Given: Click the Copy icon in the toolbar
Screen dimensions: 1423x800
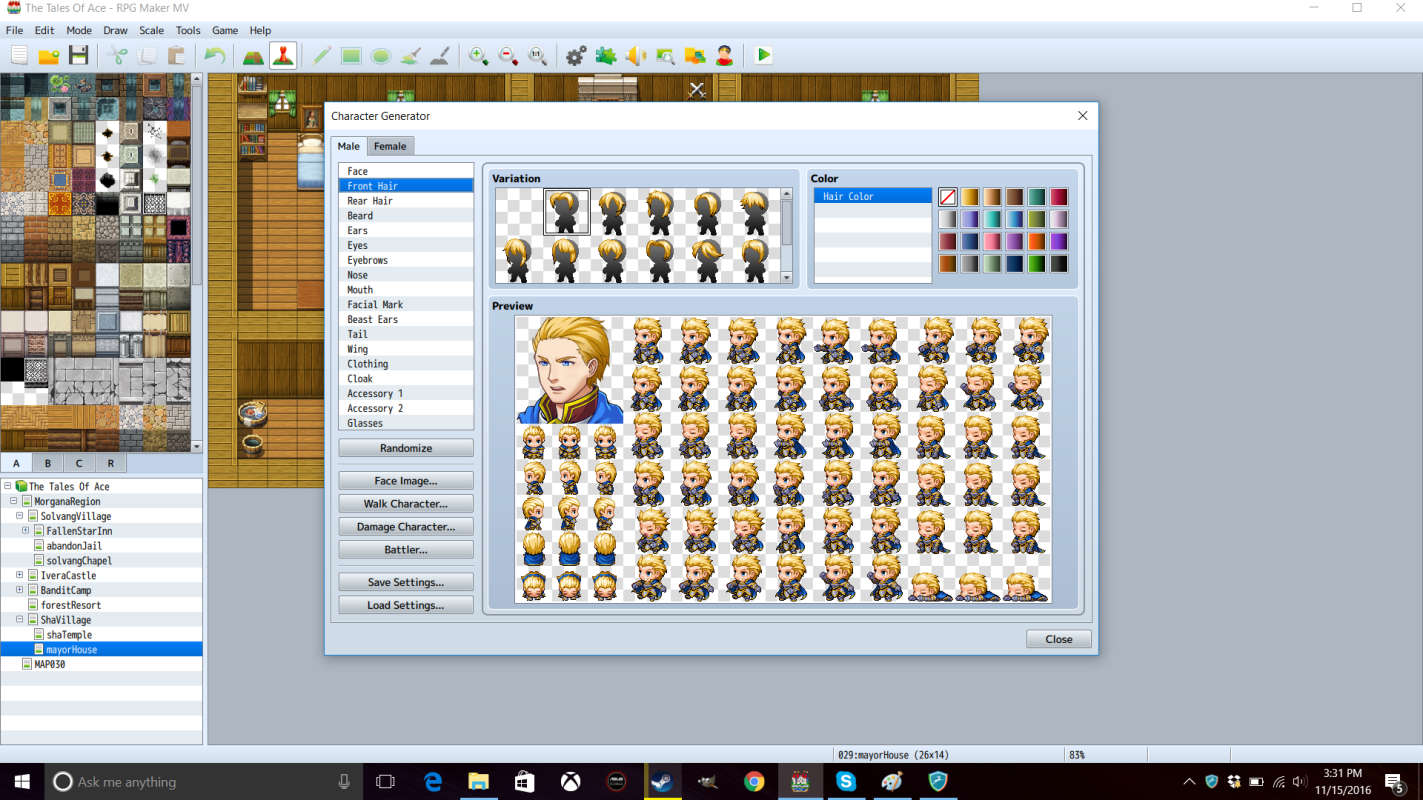Looking at the screenshot, I should (x=147, y=56).
